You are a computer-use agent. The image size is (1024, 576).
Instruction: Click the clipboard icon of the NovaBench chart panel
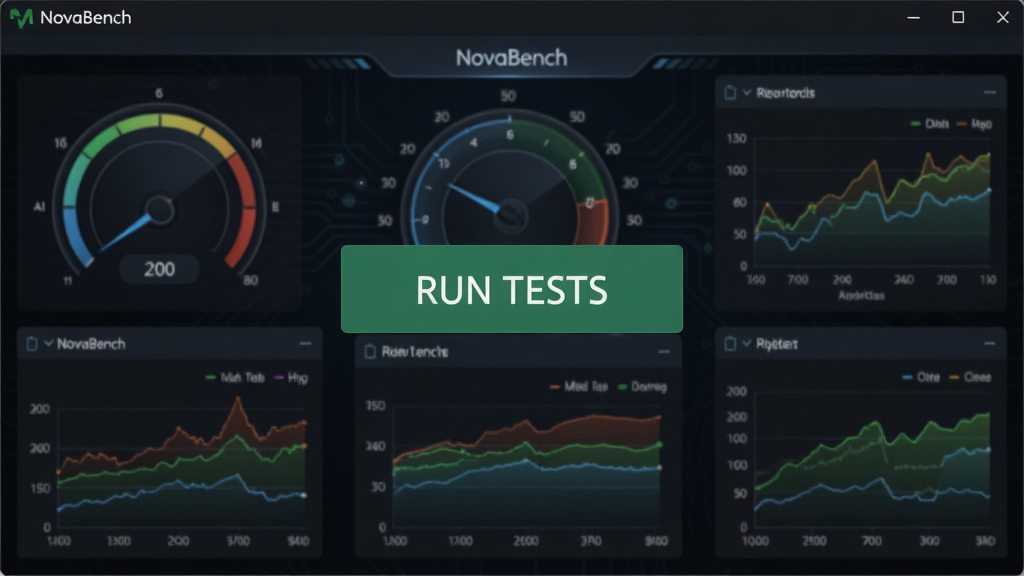point(31,344)
